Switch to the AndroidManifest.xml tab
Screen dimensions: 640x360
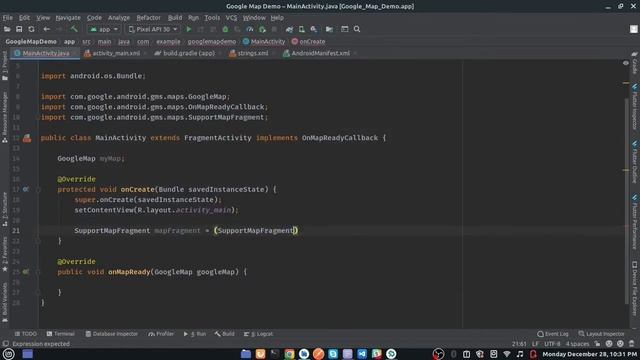point(317,53)
